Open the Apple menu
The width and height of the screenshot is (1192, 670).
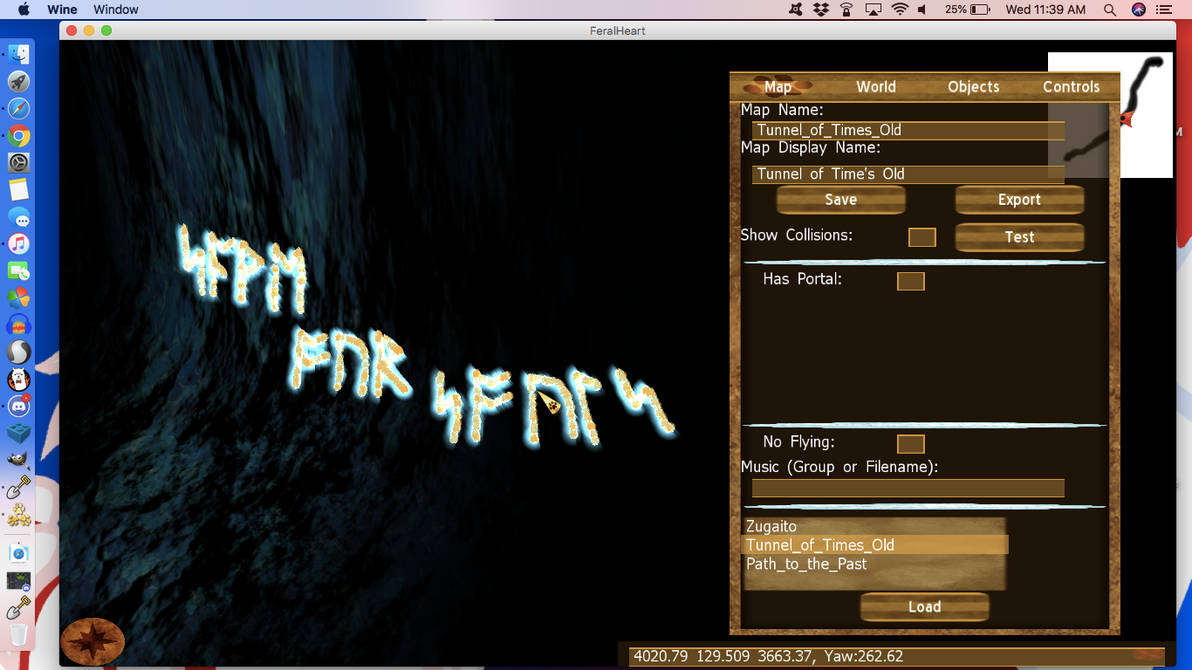(24, 9)
